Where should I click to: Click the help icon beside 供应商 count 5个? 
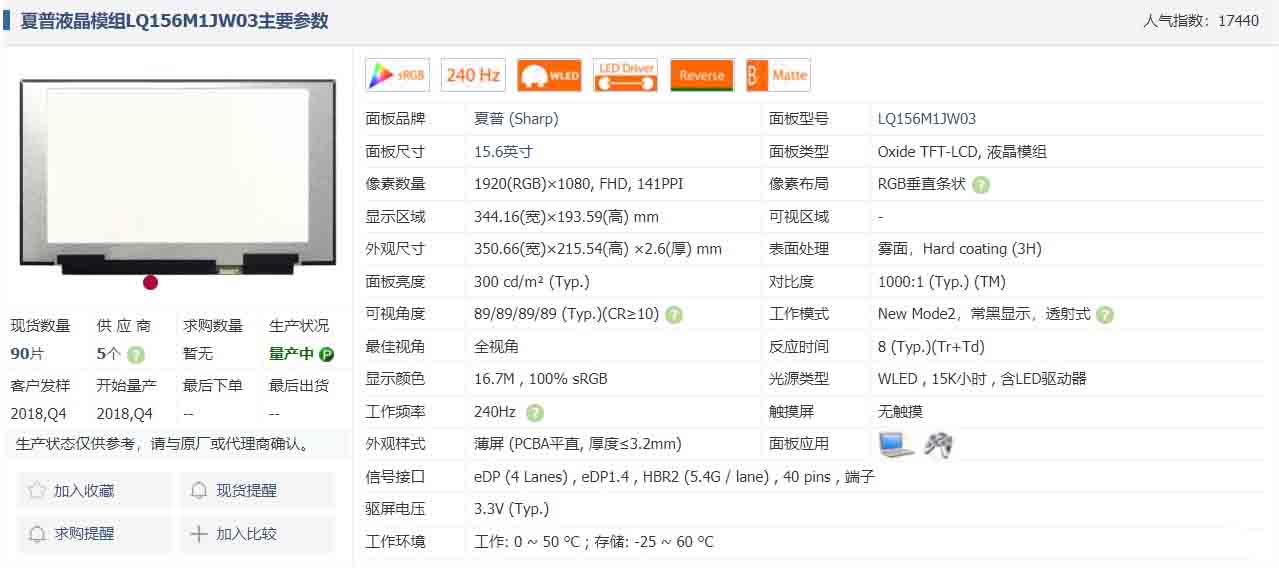point(136,355)
